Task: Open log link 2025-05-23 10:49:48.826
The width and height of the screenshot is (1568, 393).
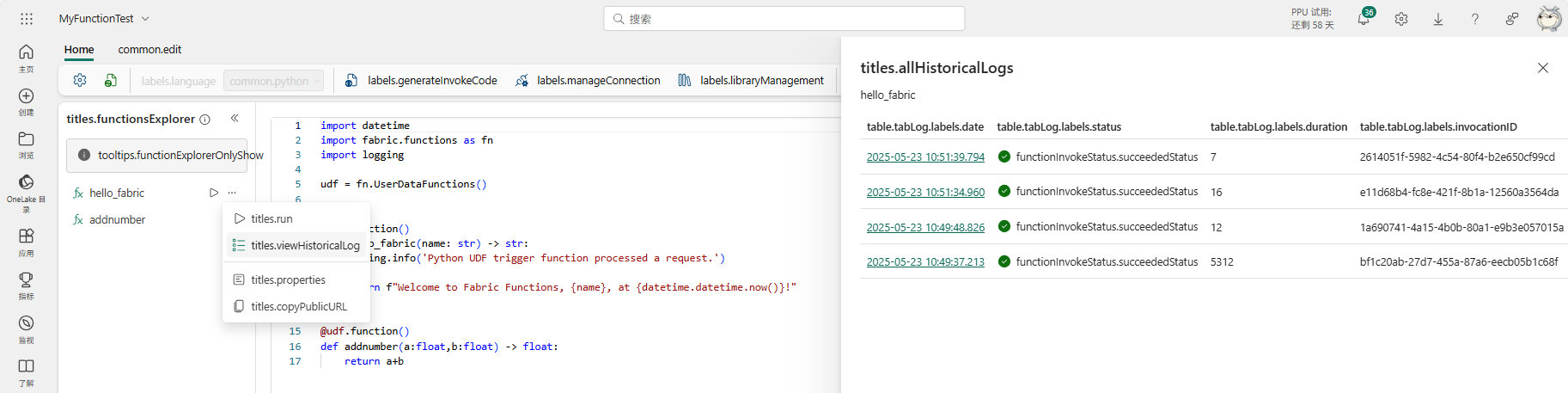Action: [x=925, y=227]
